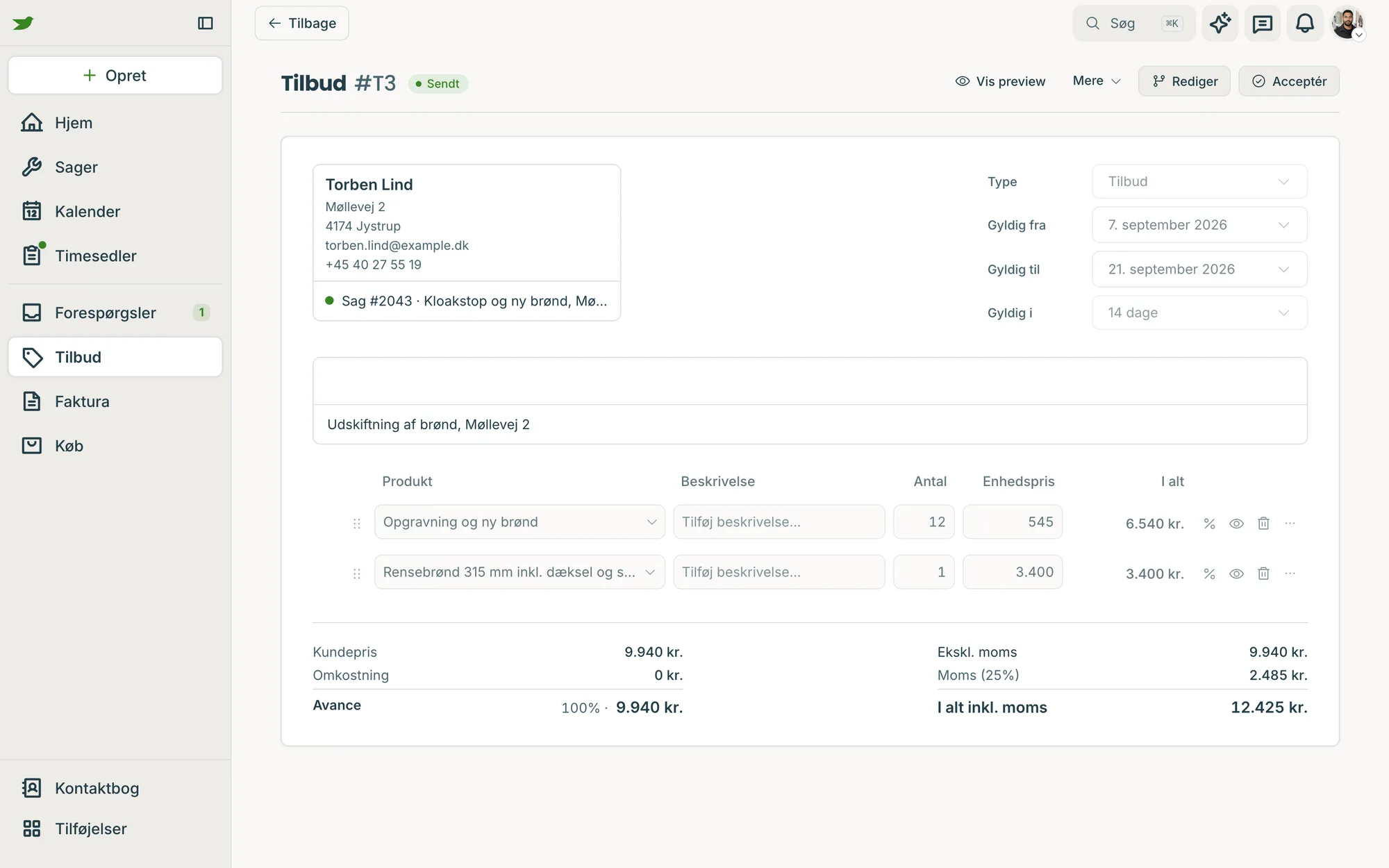Screen dimensions: 1389x868
Task: Click the Tilbage back button
Action: click(301, 23)
